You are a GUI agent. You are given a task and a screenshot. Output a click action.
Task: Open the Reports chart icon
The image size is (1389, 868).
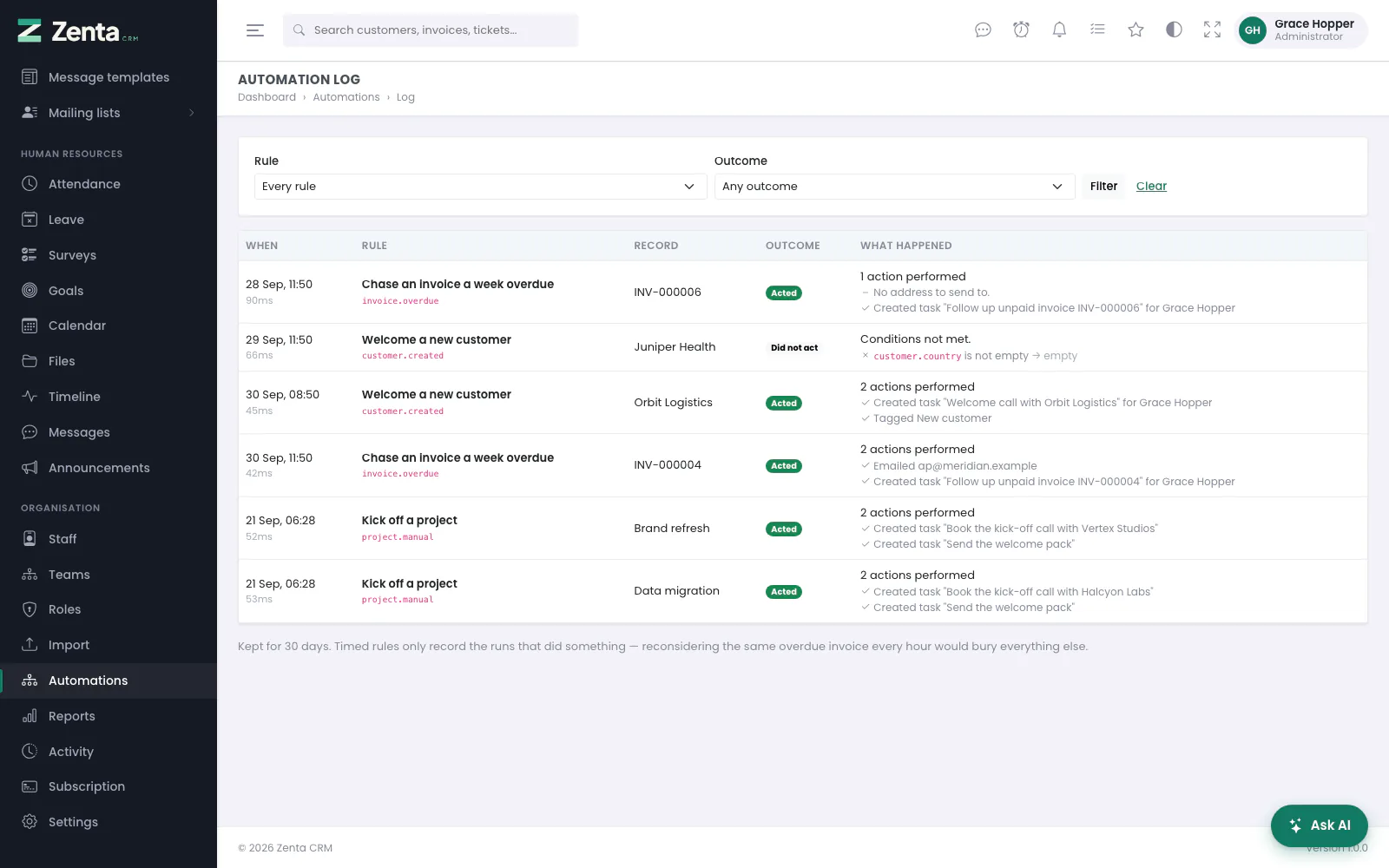tap(30, 716)
